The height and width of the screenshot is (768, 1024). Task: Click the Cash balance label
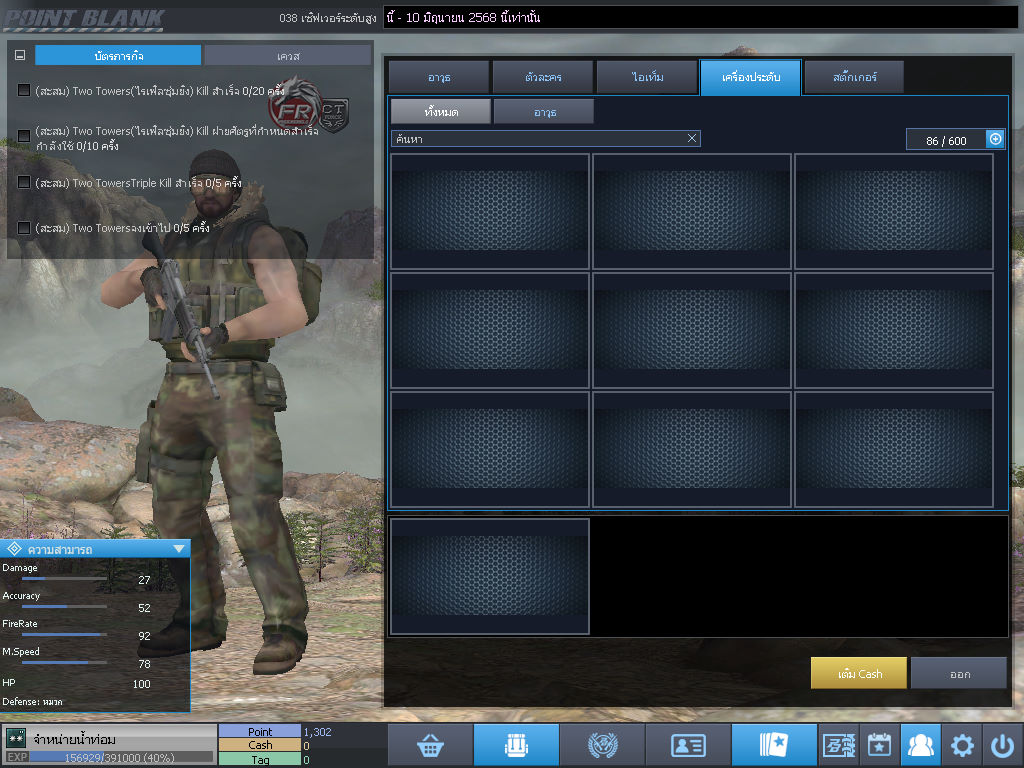(260, 745)
